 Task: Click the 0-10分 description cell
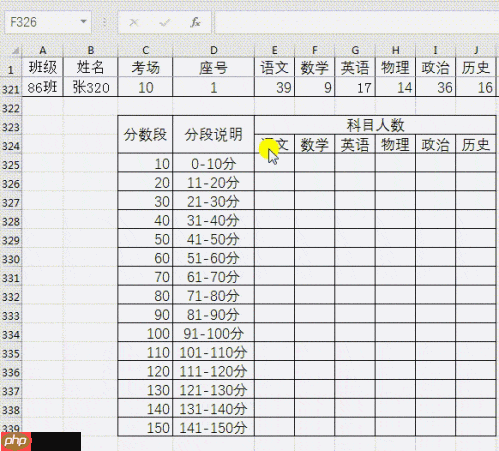(213, 163)
